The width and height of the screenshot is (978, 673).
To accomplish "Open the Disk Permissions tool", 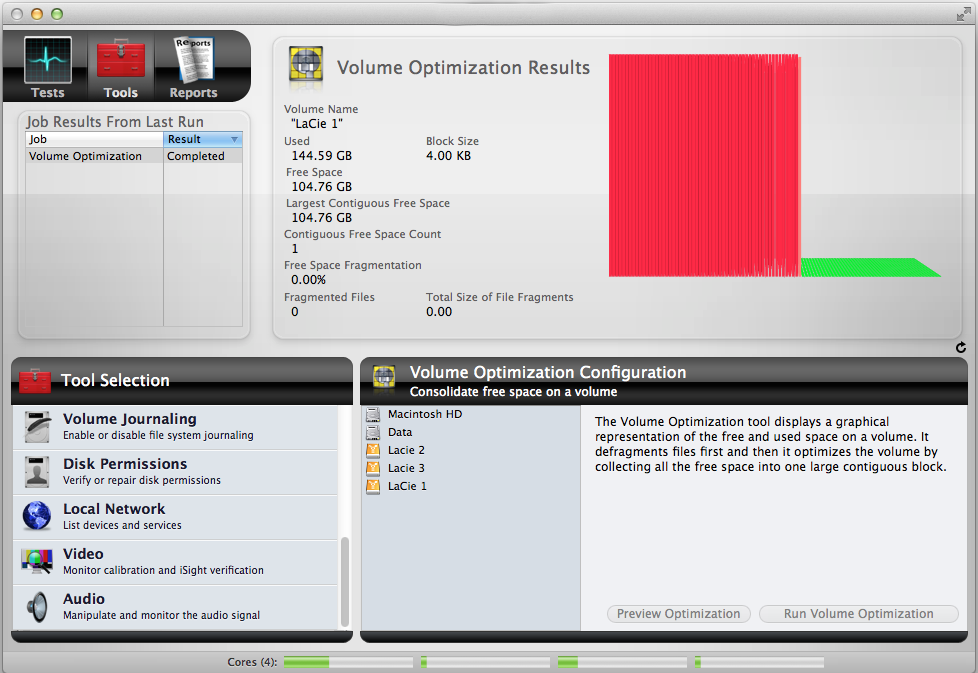I will pos(175,472).
